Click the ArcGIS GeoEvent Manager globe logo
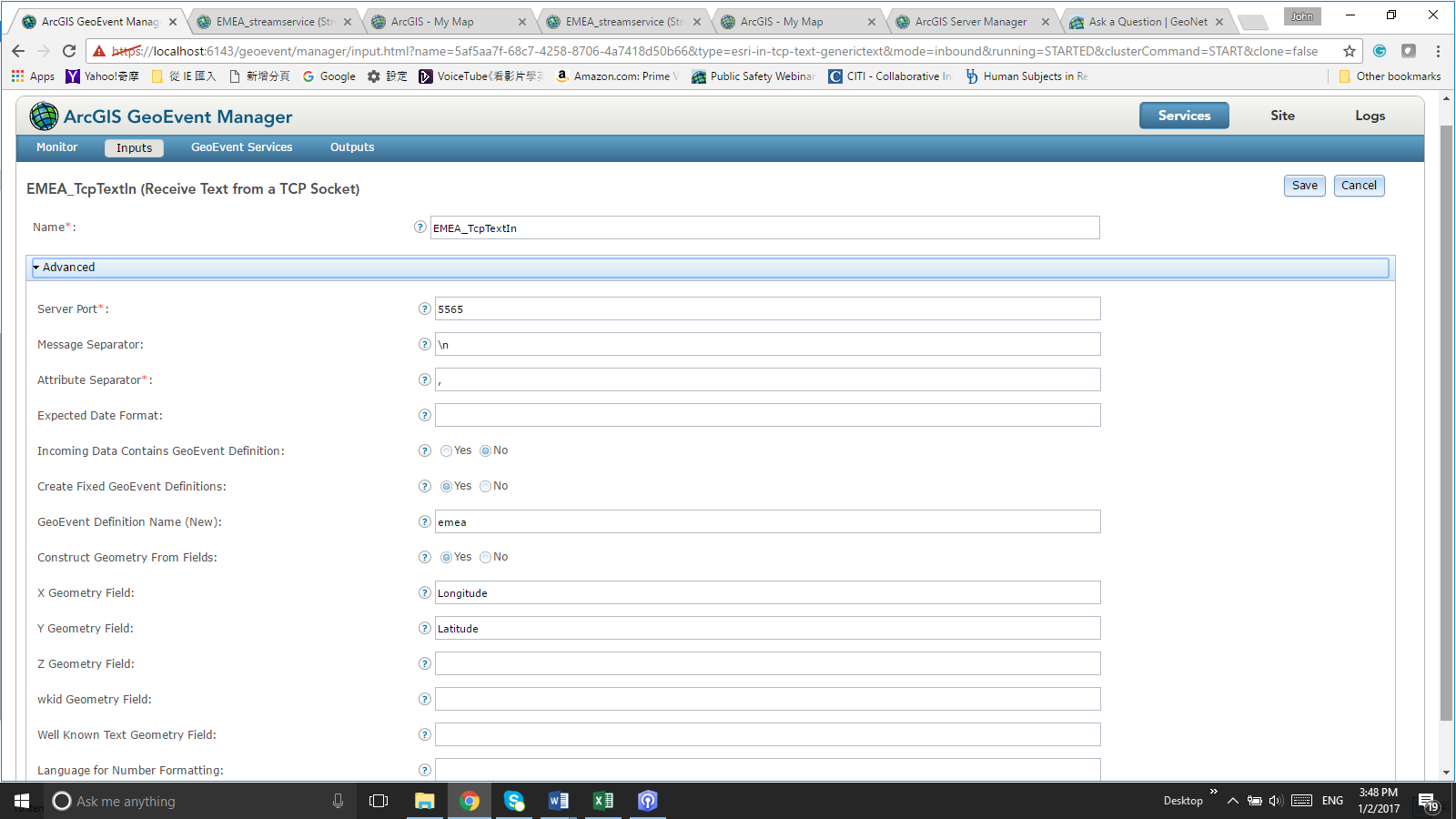This screenshot has width=1456, height=819. [x=44, y=116]
